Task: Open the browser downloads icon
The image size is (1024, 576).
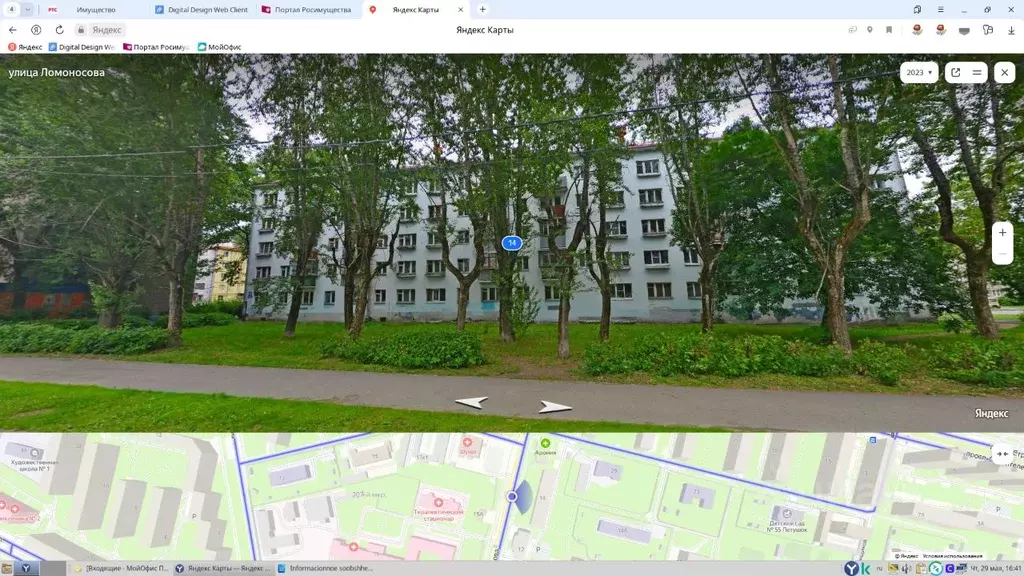Action: tap(1011, 30)
